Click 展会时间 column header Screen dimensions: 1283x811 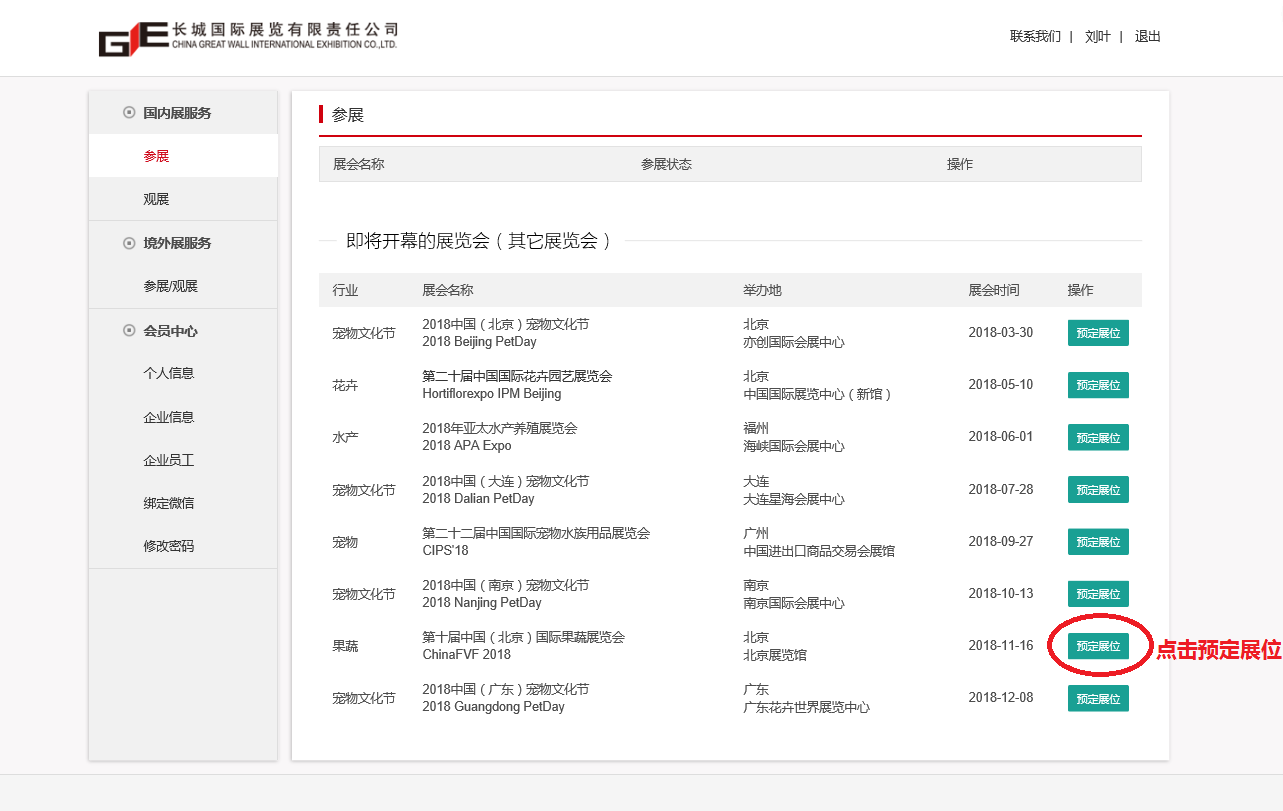click(x=994, y=290)
